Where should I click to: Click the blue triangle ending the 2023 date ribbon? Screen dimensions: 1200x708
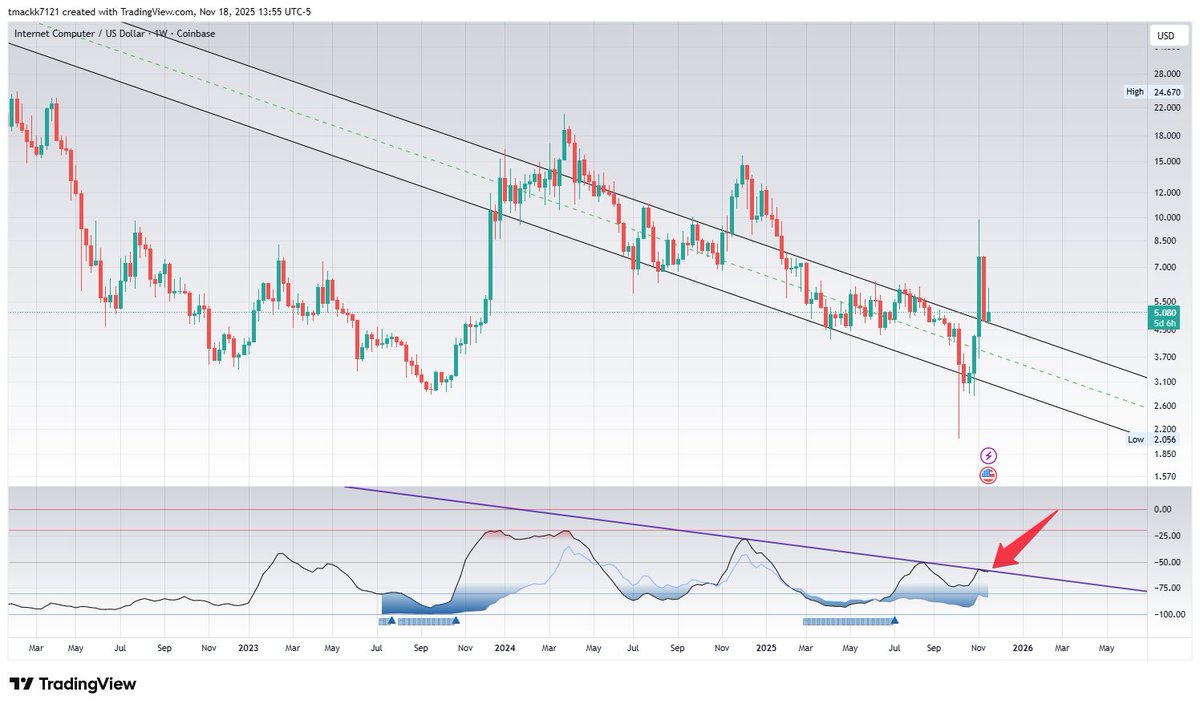455,620
